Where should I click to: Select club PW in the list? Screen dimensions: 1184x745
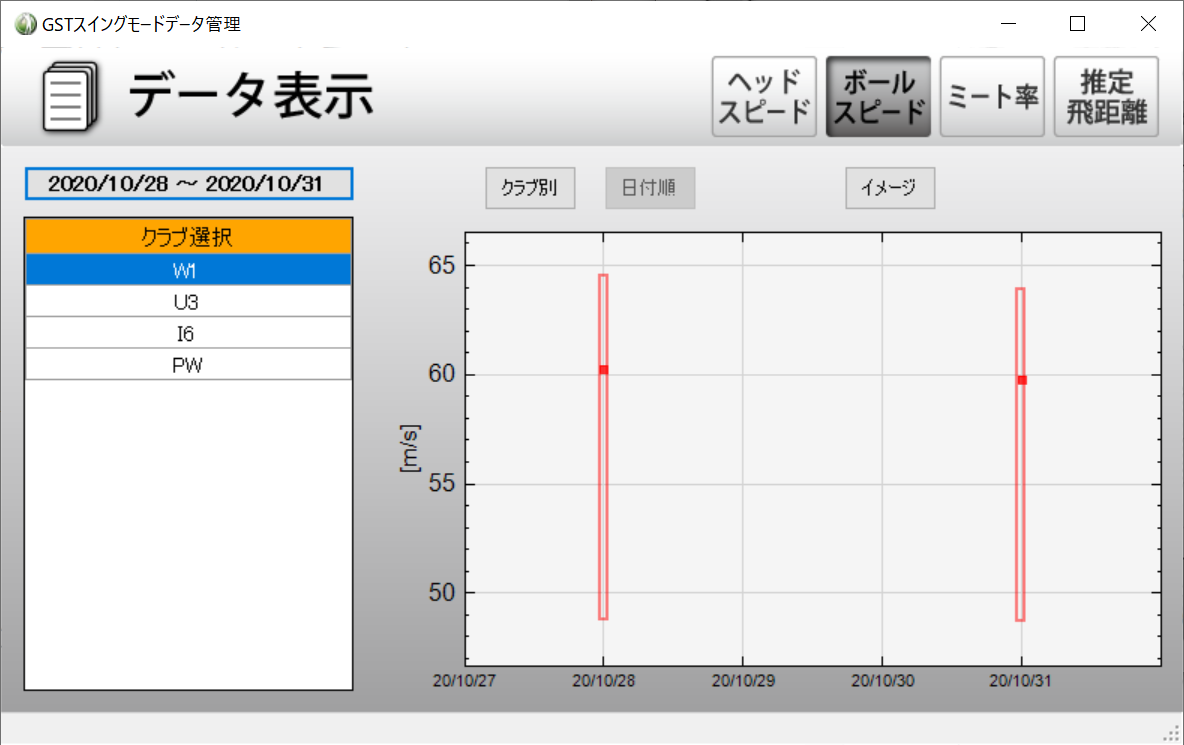pyautogui.click(x=189, y=365)
